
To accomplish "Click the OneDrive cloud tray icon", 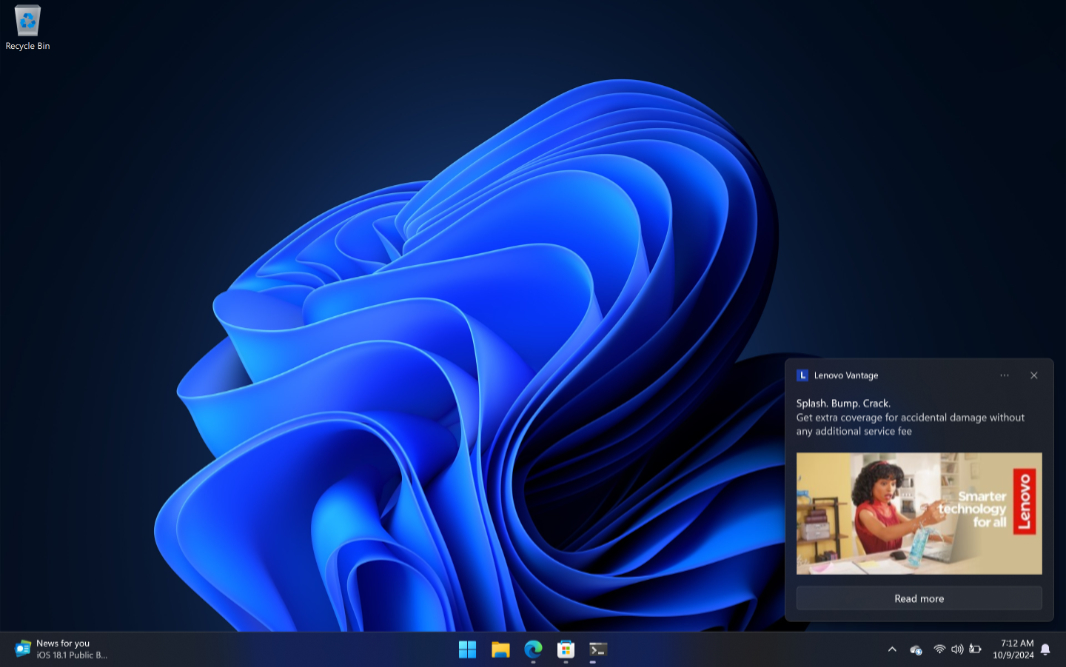I will tap(916, 650).
